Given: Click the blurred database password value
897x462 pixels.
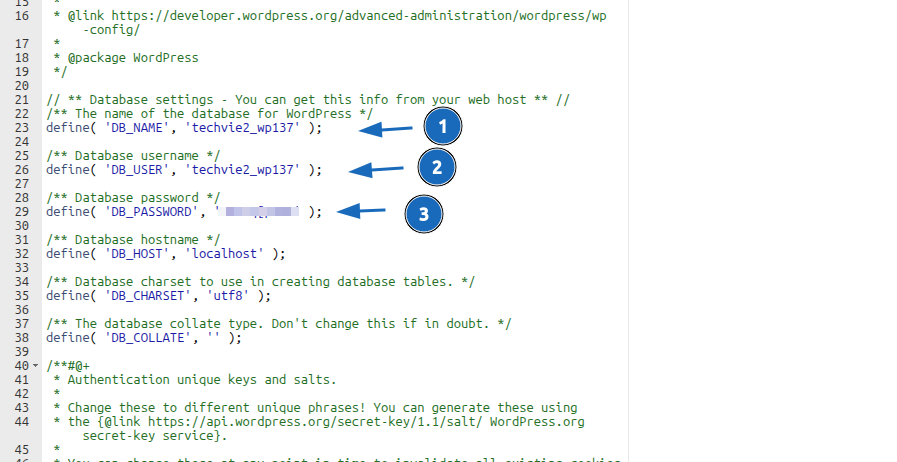Looking at the screenshot, I should pyautogui.click(x=260, y=212).
